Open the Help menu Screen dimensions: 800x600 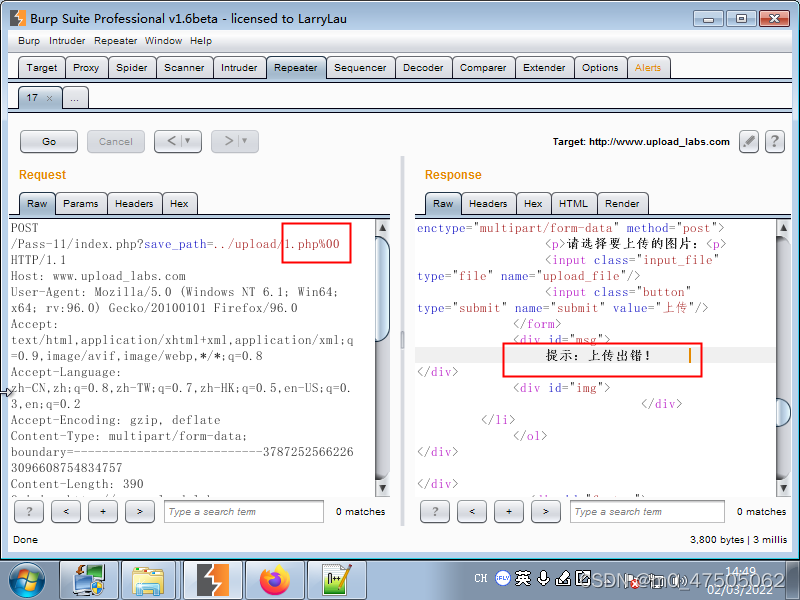(201, 41)
